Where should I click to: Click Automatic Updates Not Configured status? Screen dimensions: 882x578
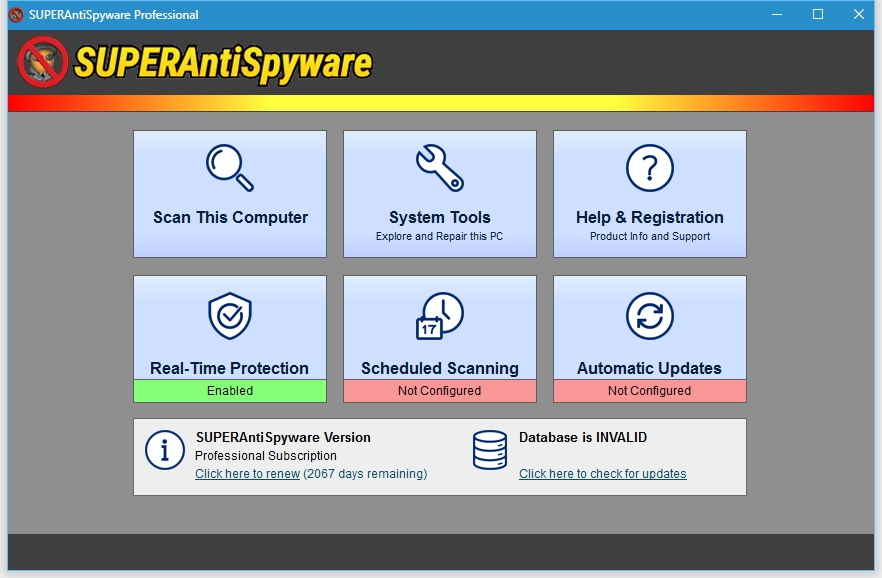tap(650, 391)
